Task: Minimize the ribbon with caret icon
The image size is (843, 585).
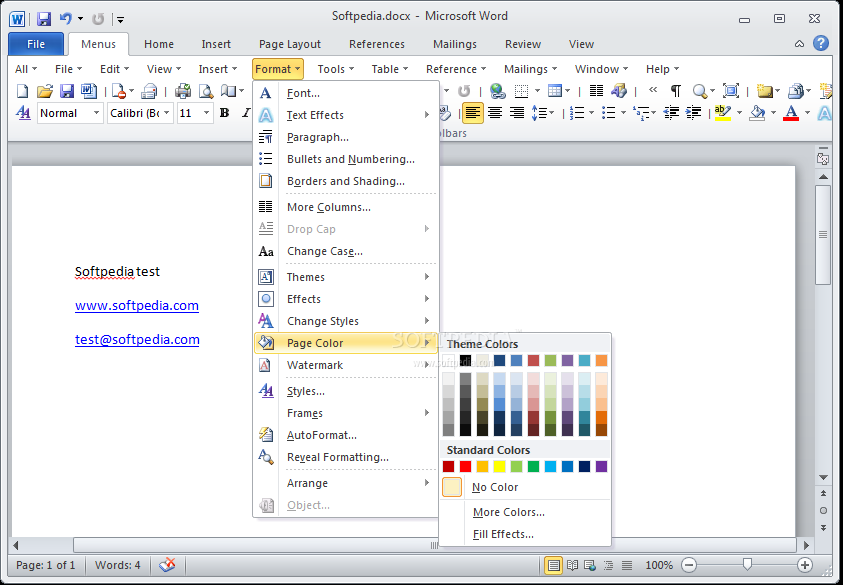Action: pyautogui.click(x=799, y=44)
